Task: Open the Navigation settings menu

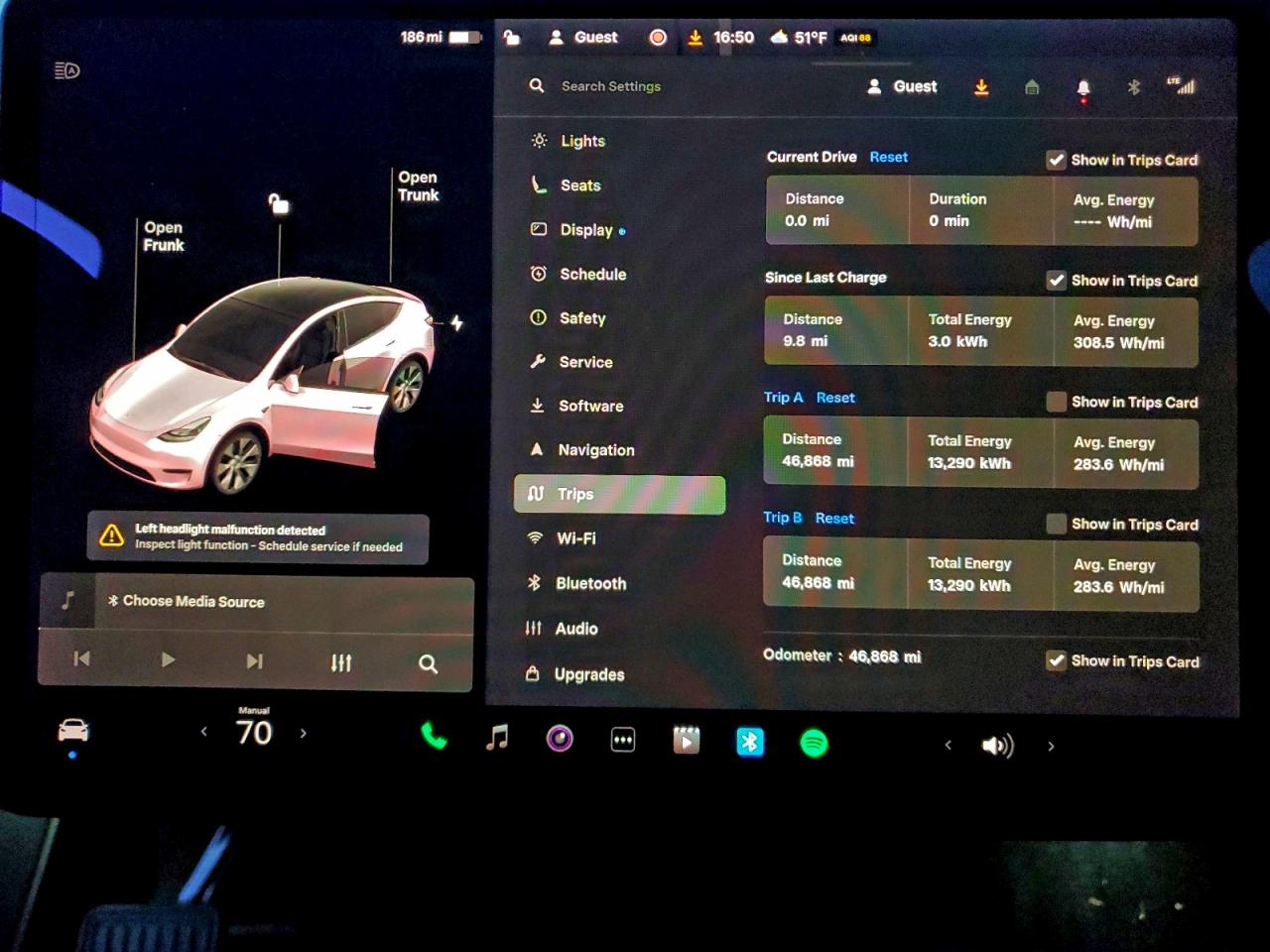Action: (595, 450)
